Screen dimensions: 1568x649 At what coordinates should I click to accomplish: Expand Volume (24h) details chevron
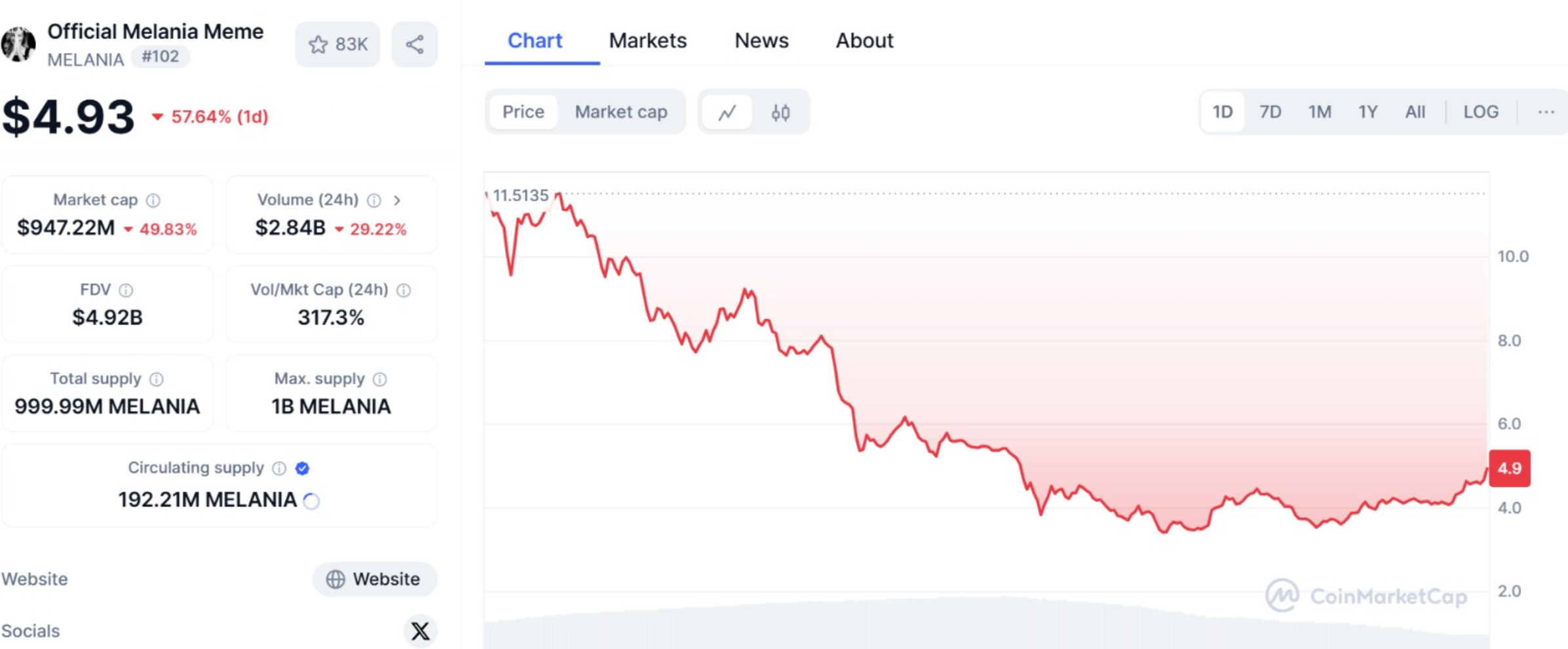[397, 201]
